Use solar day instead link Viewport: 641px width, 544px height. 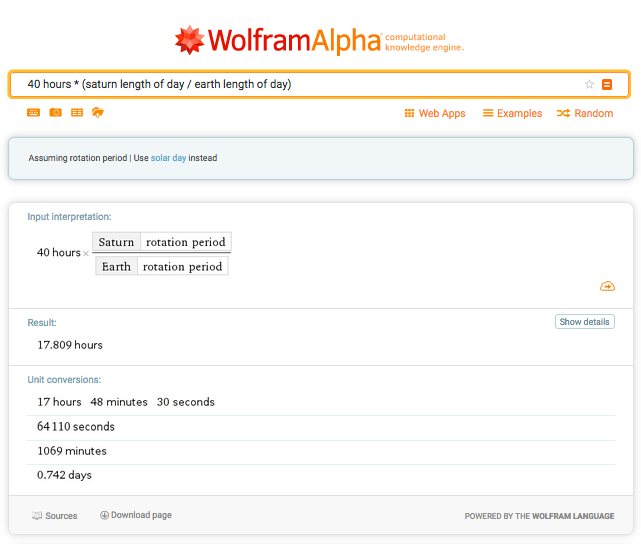point(168,158)
